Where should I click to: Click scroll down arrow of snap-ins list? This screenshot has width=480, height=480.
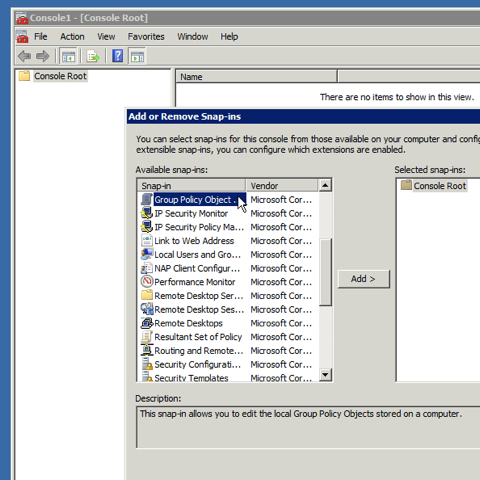[325, 375]
